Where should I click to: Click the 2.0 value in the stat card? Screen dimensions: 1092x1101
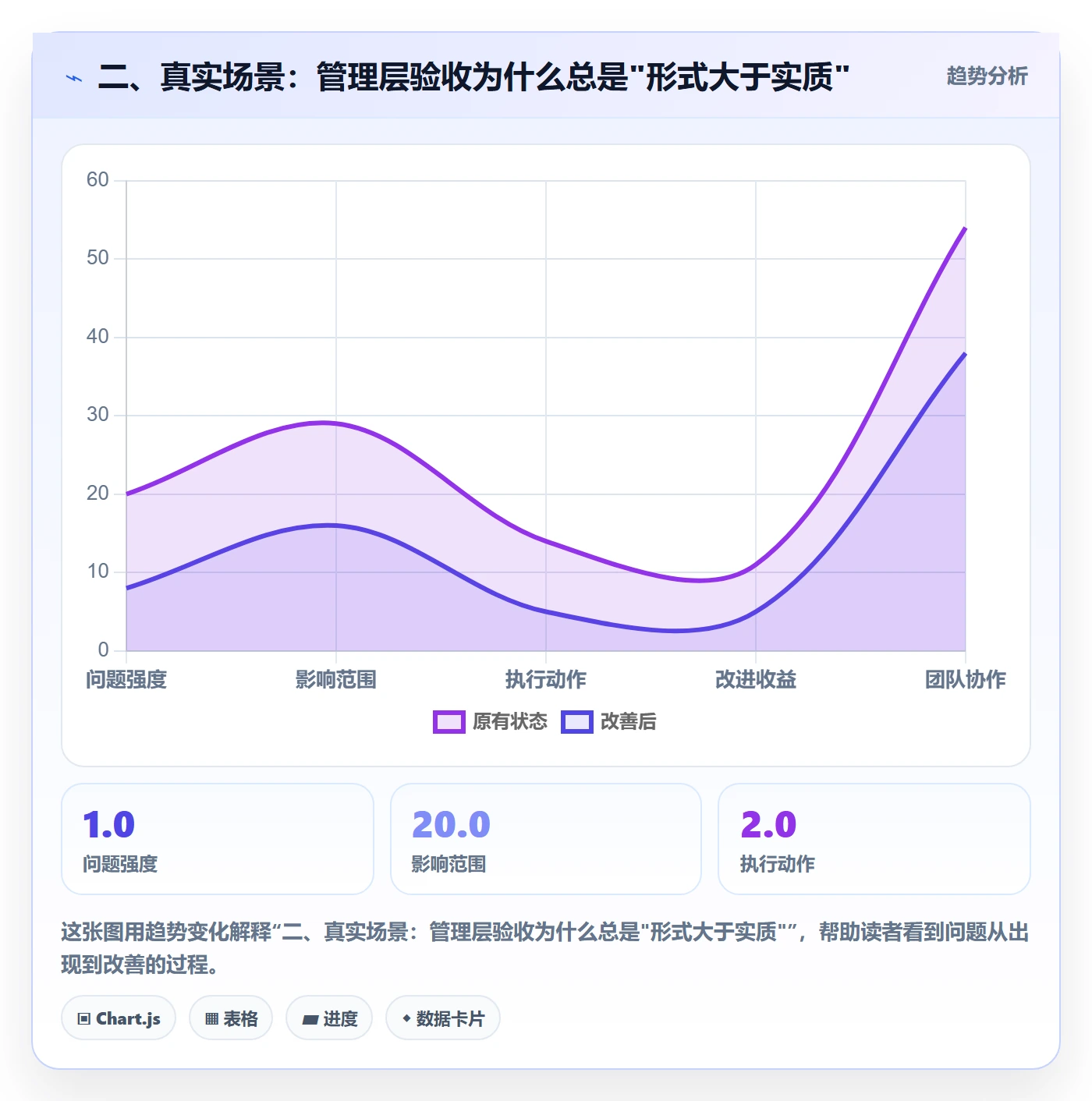click(x=768, y=825)
